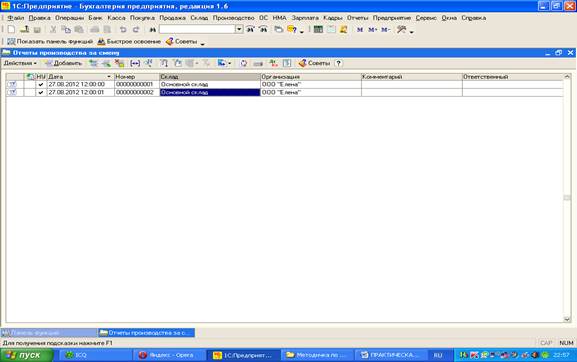
Task: Open the Действия dropdown menu
Action: pos(20,63)
